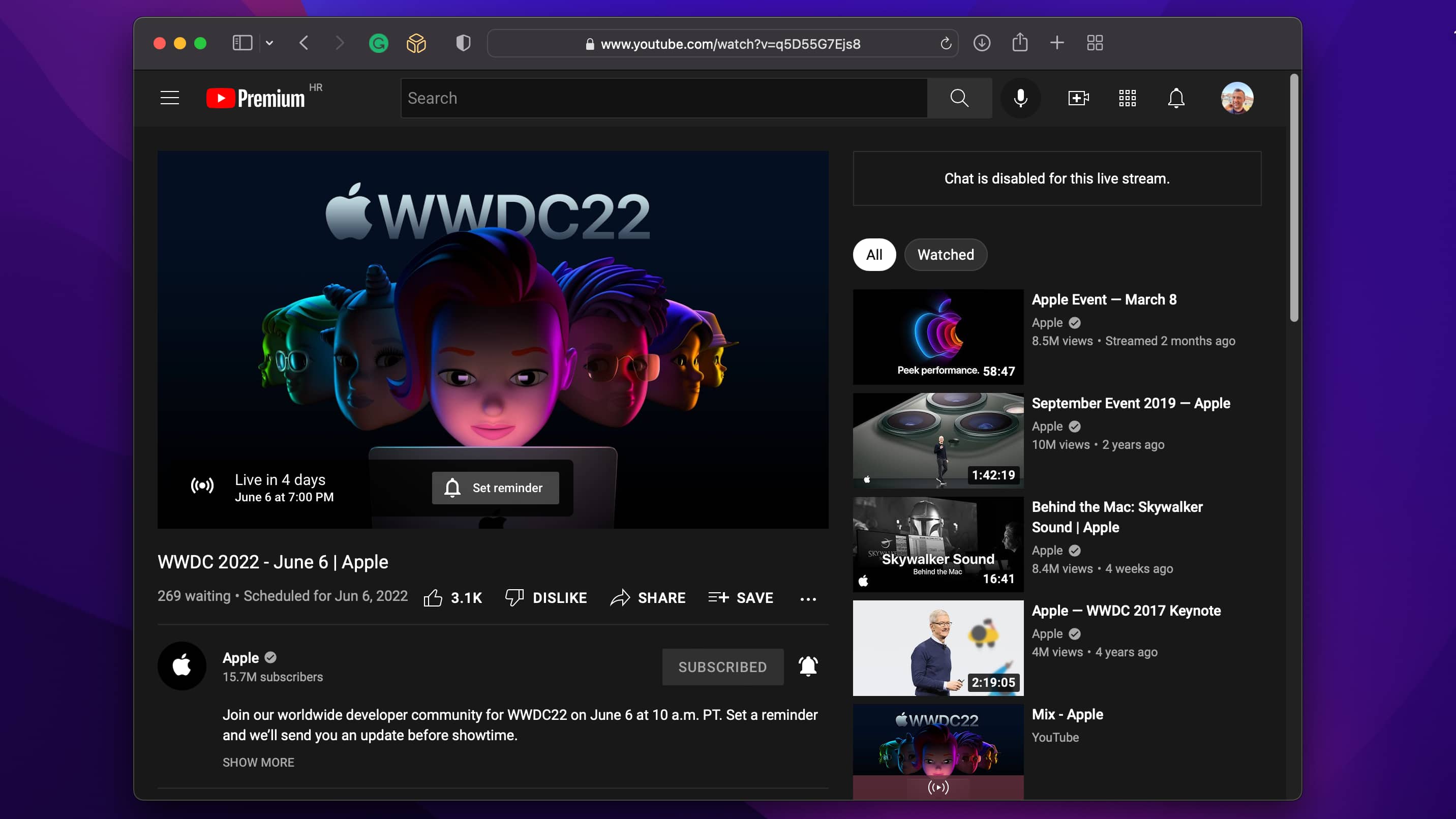Screen dimensions: 1456x819
Task: Click 'Chat is disabled for this live stream.'
Action: coord(1057,178)
